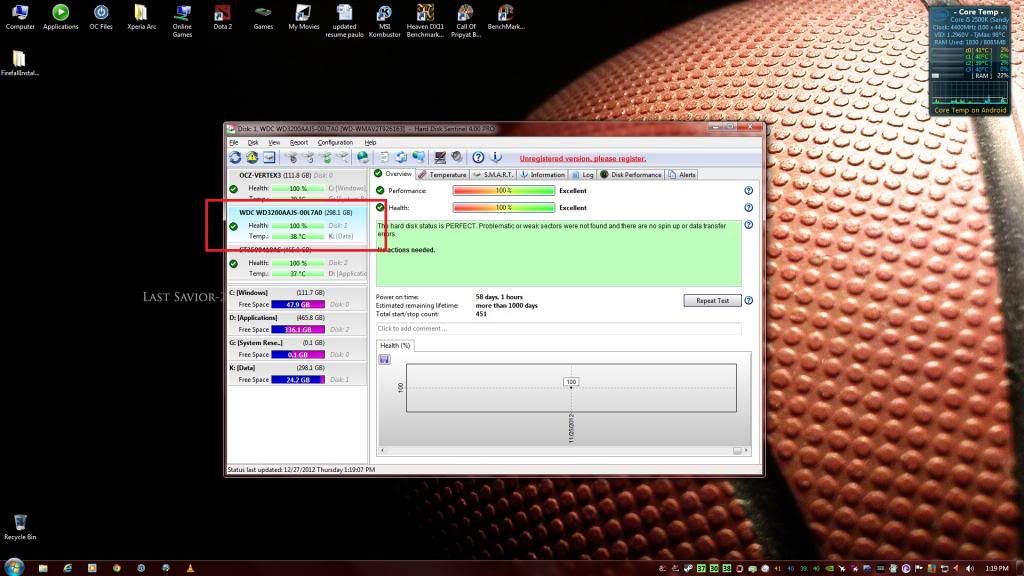The height and width of the screenshot is (576, 1024).
Task: Click the globe icon in the toolbar
Action: pos(362,158)
